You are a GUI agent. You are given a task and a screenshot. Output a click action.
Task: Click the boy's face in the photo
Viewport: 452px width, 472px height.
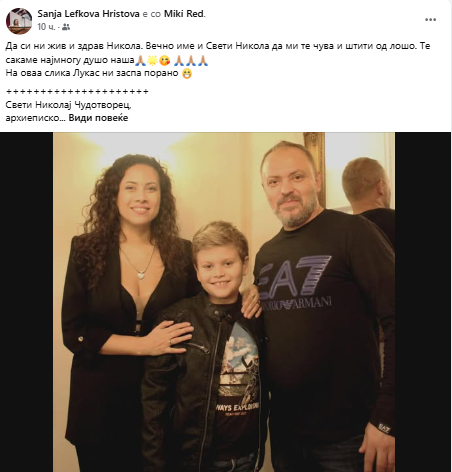[x=220, y=268]
